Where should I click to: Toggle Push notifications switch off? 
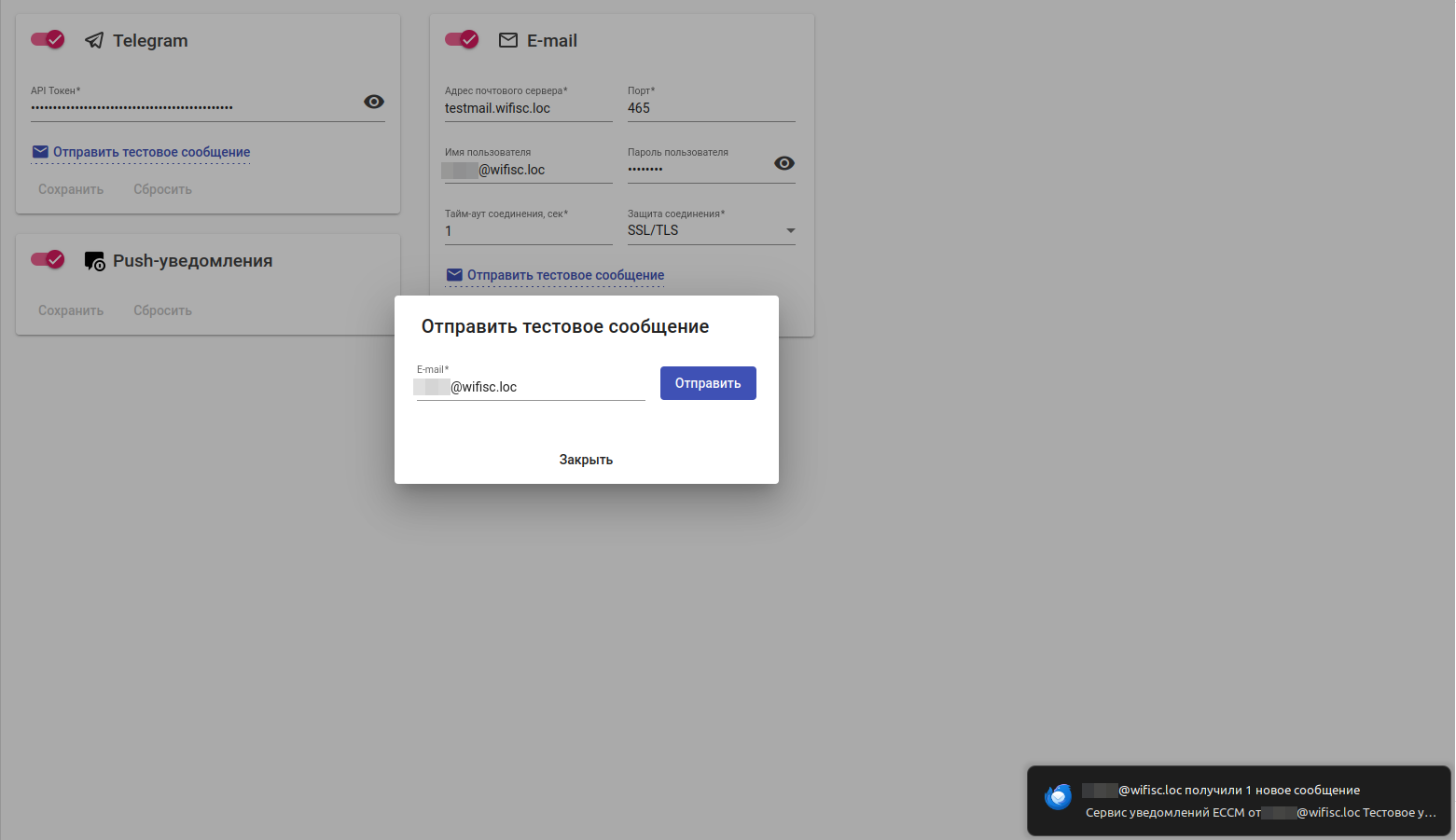(x=48, y=259)
